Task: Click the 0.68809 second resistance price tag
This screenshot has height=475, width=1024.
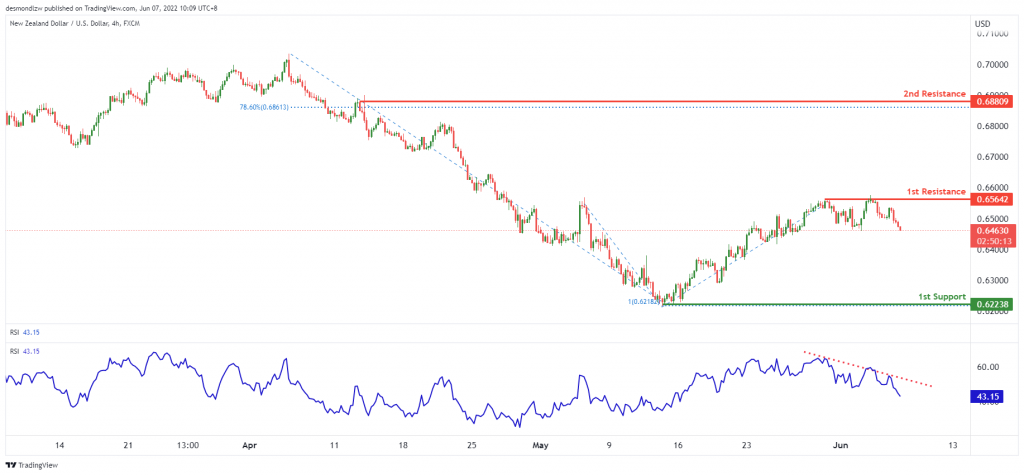Action: [x=991, y=102]
